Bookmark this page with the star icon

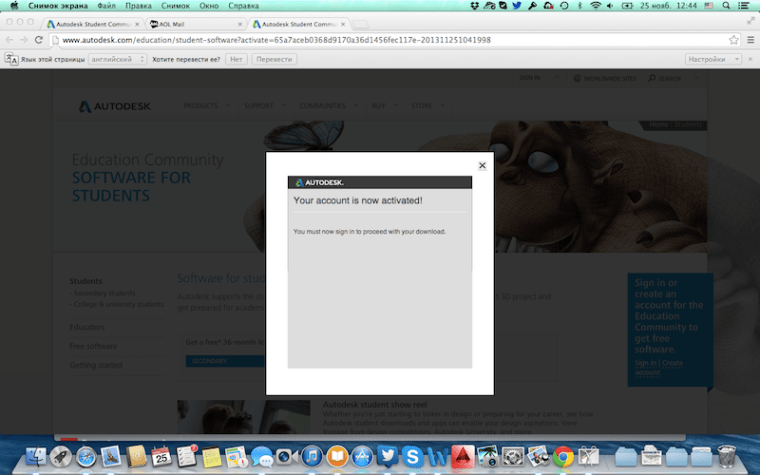click(x=734, y=40)
